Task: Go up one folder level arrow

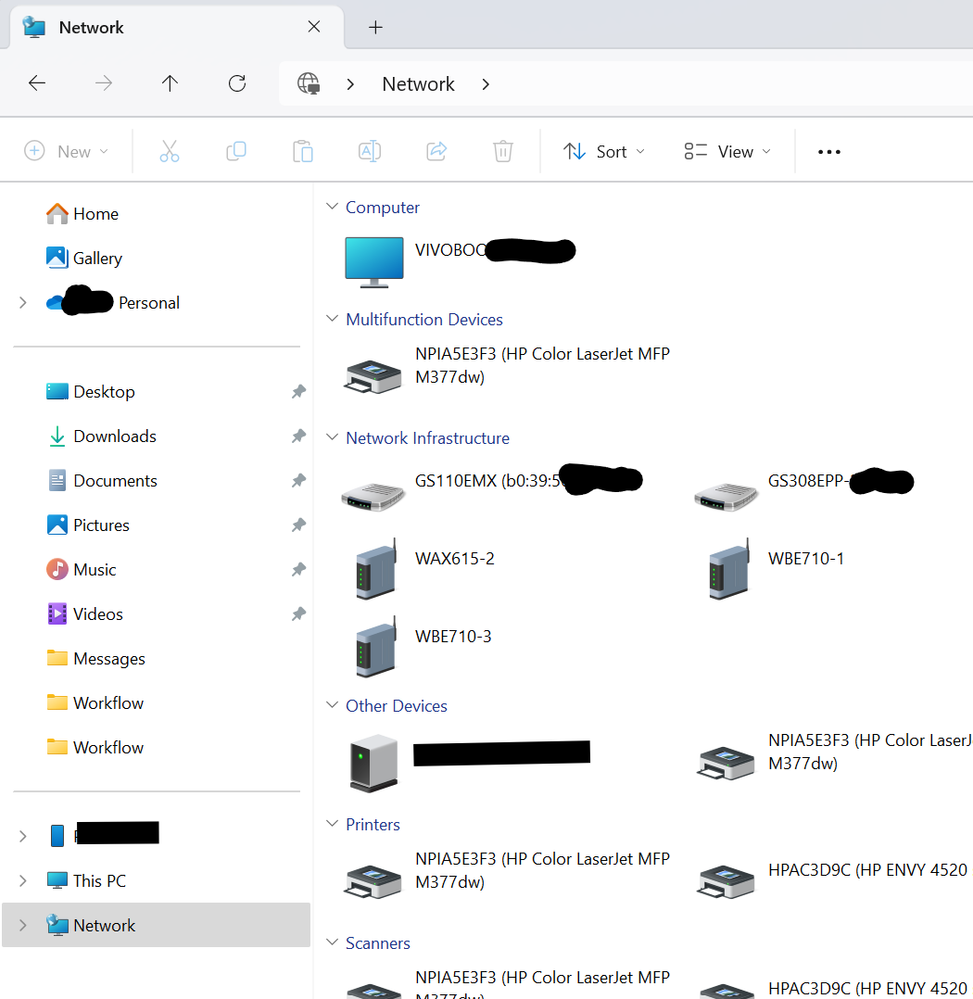Action: tap(170, 84)
